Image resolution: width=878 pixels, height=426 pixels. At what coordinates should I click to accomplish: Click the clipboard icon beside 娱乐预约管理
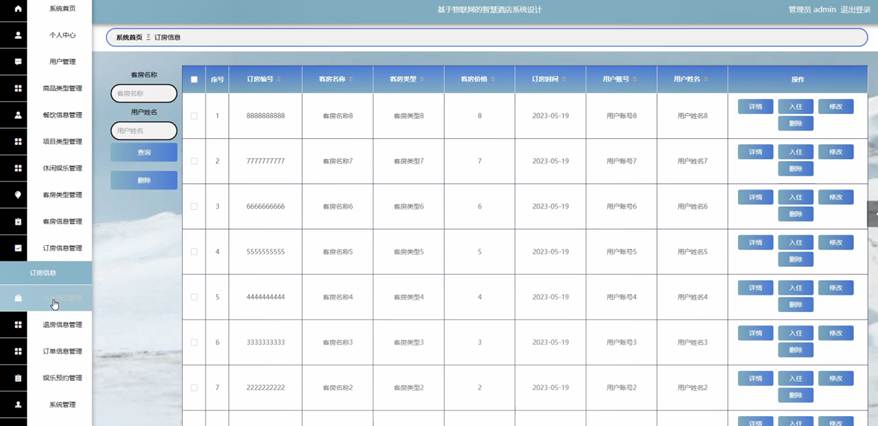18,378
